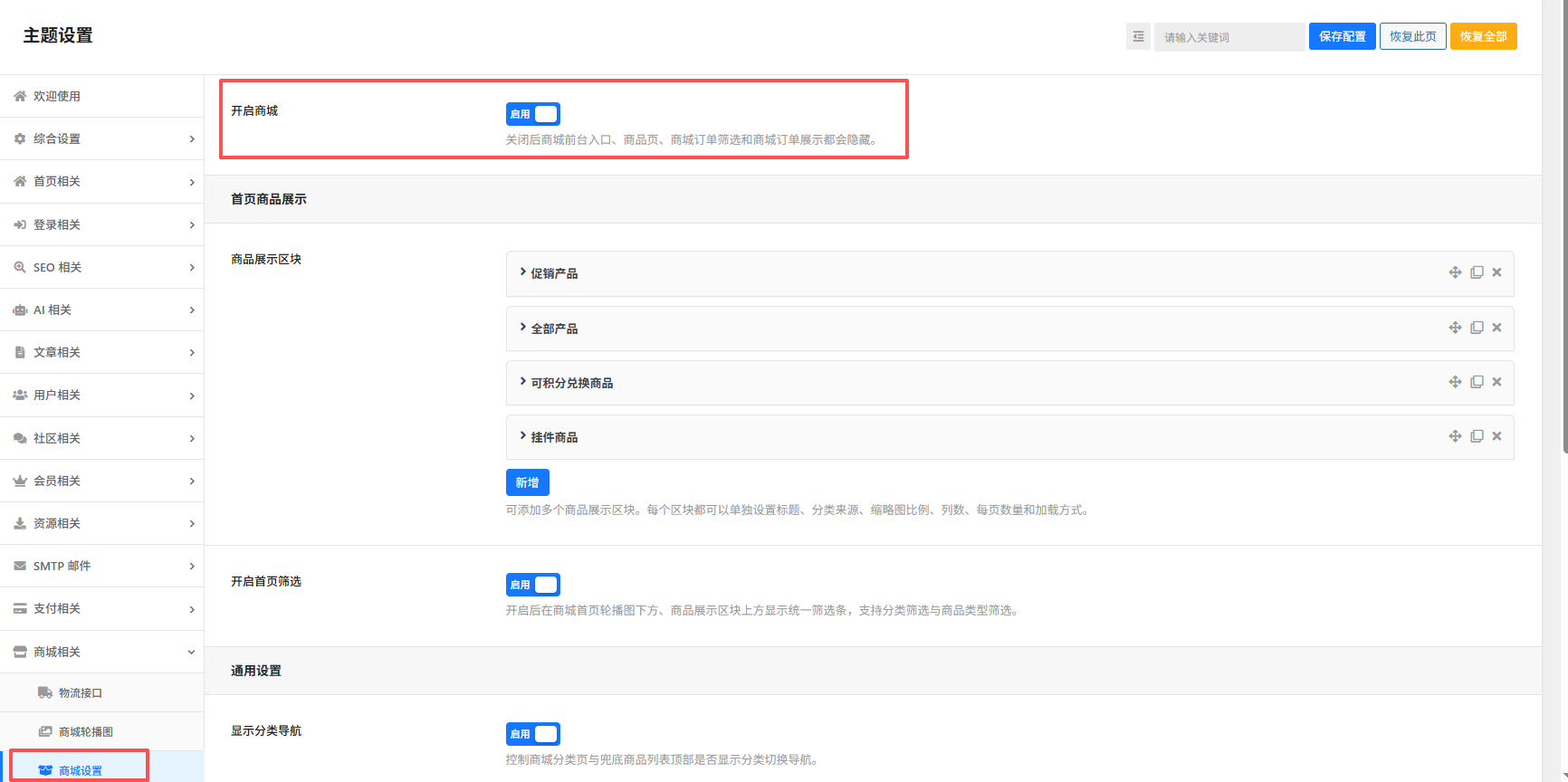Turn off the 显示分类导航 switch
The width and height of the screenshot is (1568, 782).
532,734
